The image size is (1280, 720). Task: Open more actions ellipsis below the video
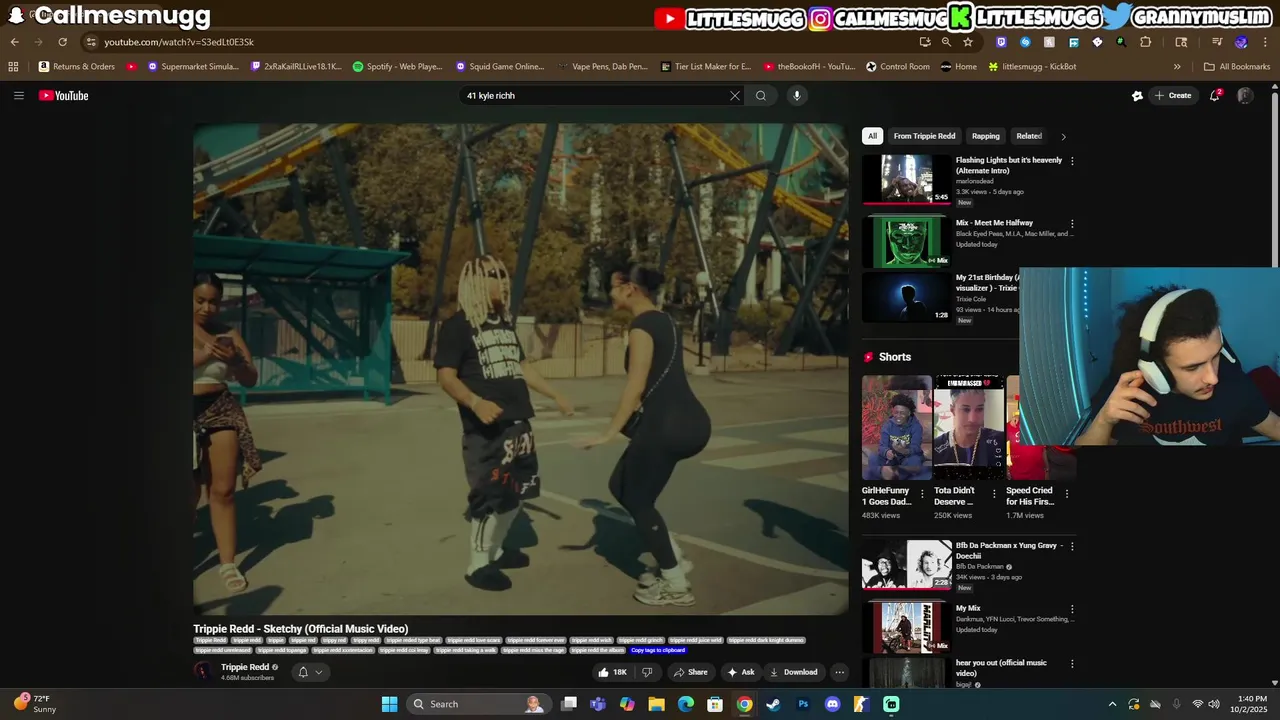click(x=840, y=672)
